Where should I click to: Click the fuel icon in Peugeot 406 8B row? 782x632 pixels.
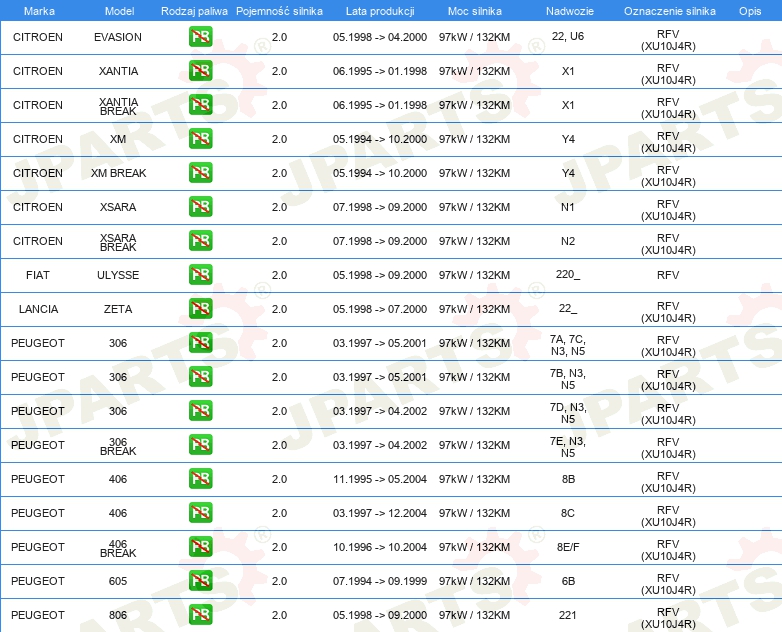click(200, 478)
